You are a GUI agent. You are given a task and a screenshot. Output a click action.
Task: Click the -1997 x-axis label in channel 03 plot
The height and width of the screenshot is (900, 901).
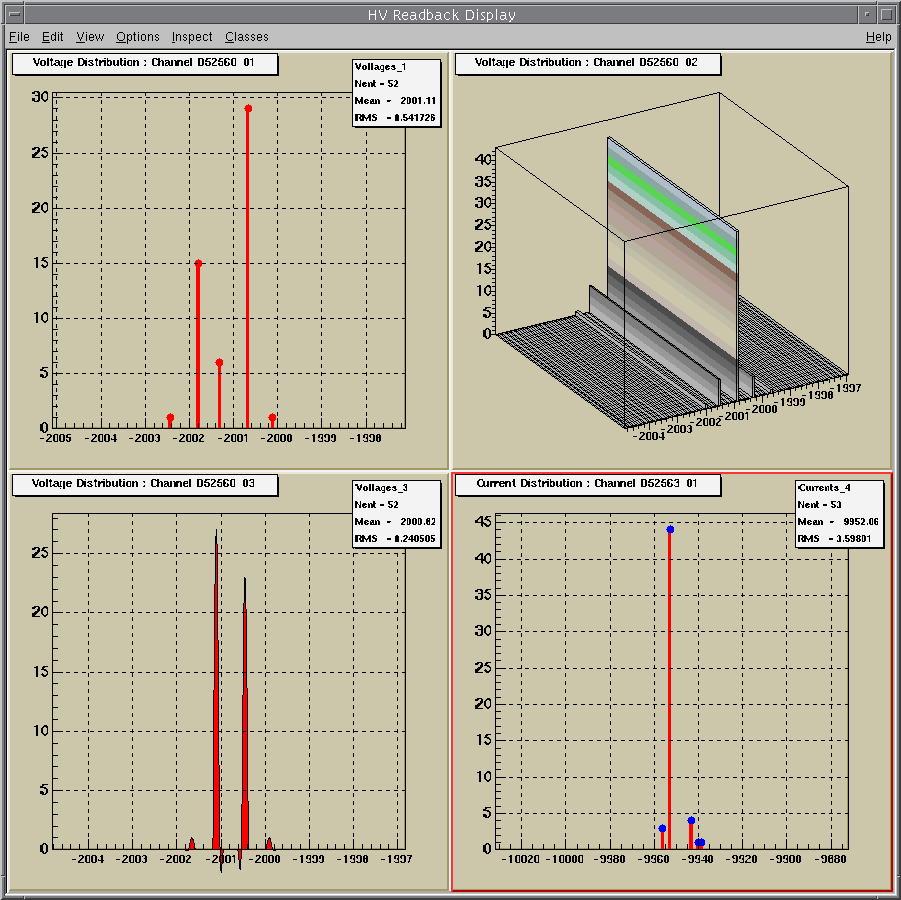(396, 859)
